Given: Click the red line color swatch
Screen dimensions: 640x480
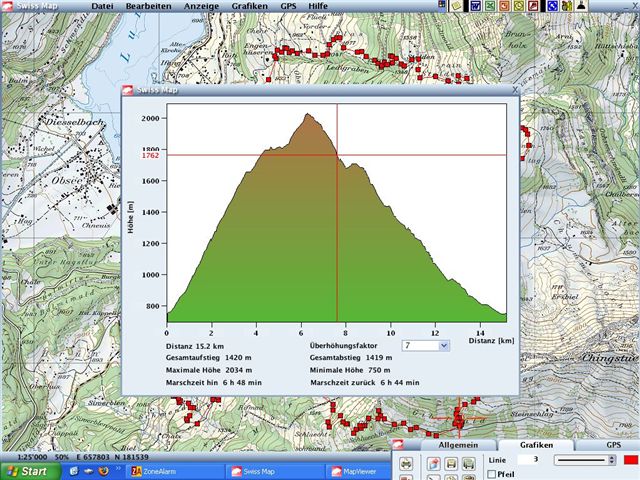Looking at the screenshot, I should (x=629, y=459).
